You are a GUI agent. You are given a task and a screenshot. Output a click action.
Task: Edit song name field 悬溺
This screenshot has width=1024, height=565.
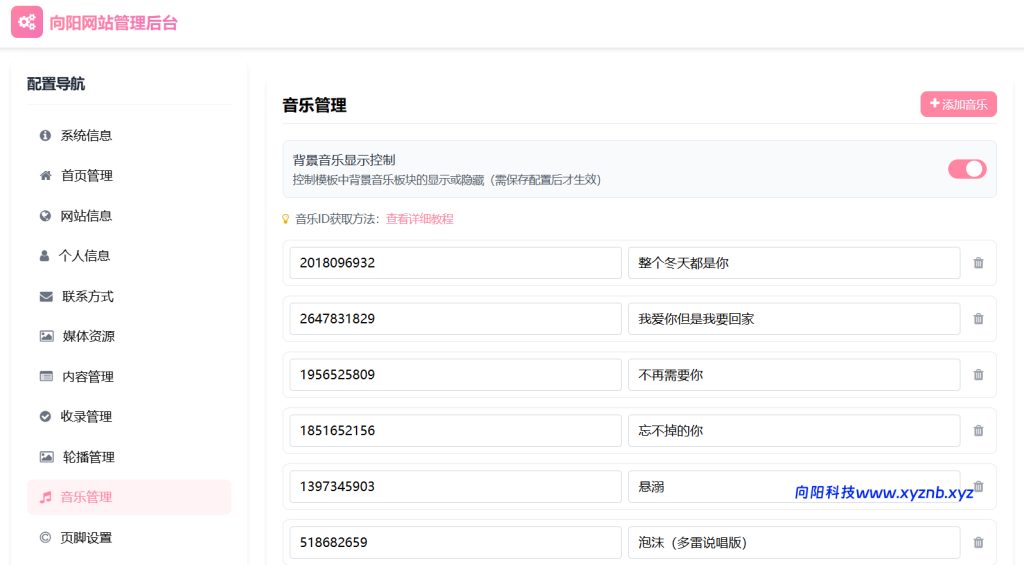pyautogui.click(x=794, y=486)
